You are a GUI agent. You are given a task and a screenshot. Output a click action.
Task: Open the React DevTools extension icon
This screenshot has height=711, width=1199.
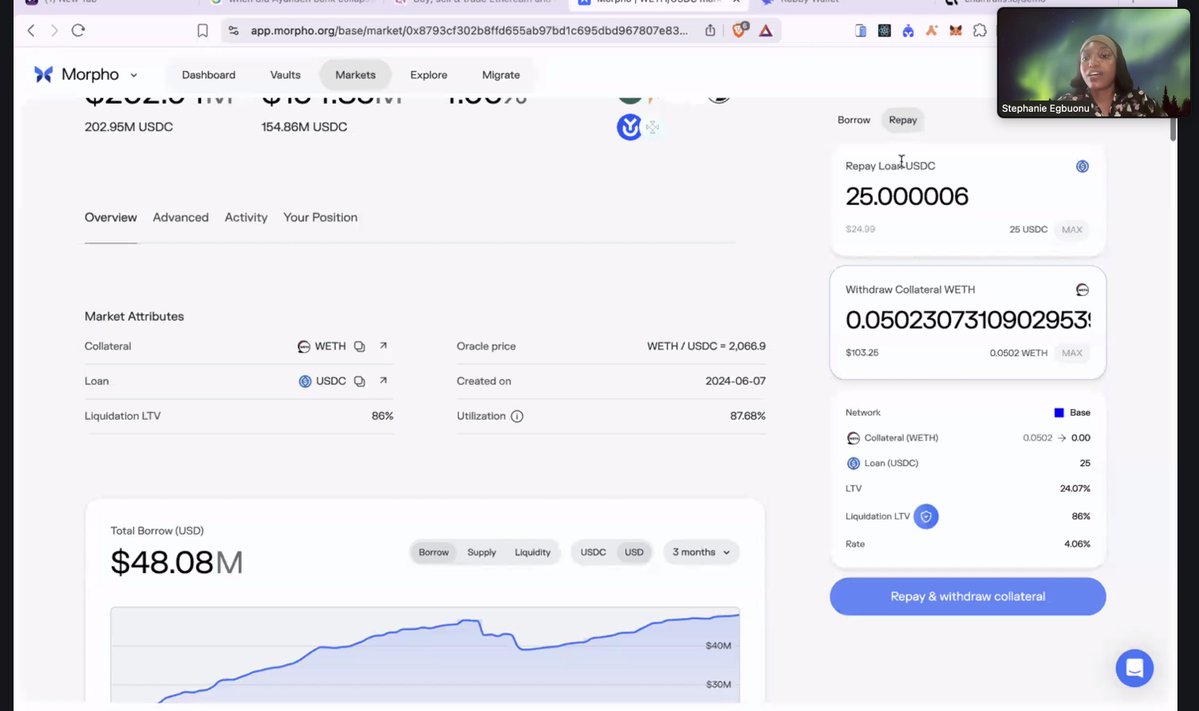pos(884,31)
